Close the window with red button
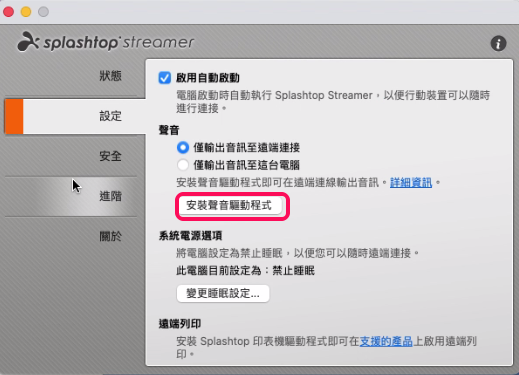 (x=9, y=12)
